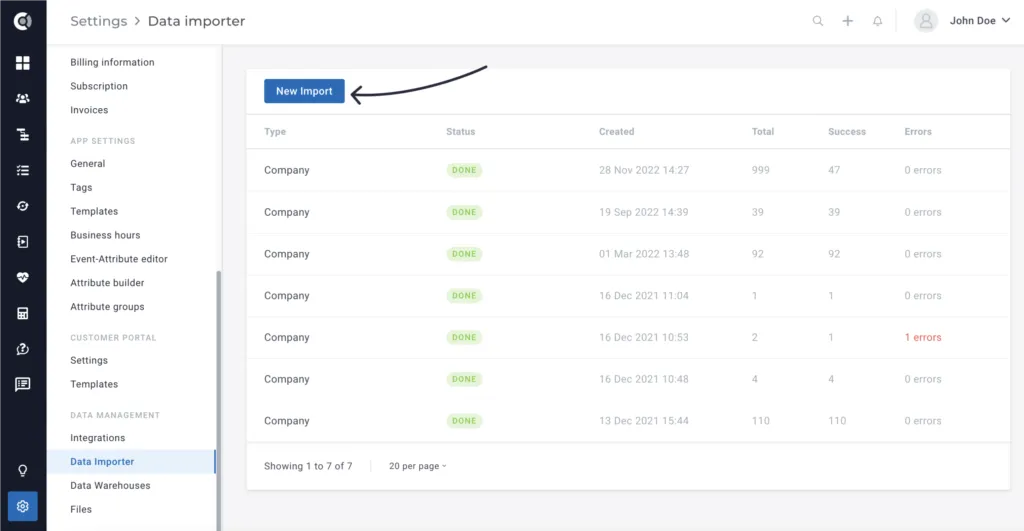Open Customer Portal Settings item
Screen dimensions: 1024x531
[x=89, y=361]
